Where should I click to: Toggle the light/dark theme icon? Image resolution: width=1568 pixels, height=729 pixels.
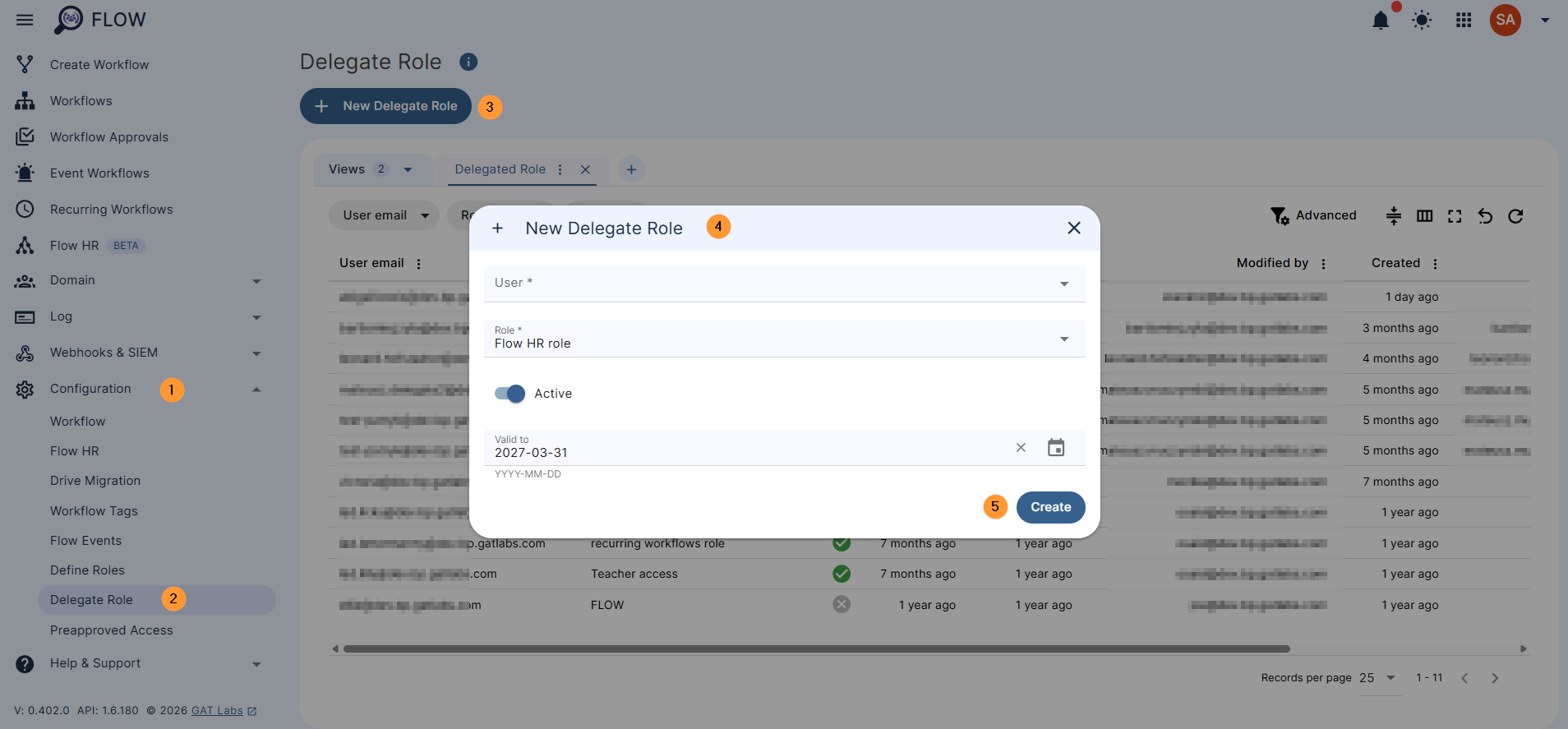click(x=1422, y=21)
